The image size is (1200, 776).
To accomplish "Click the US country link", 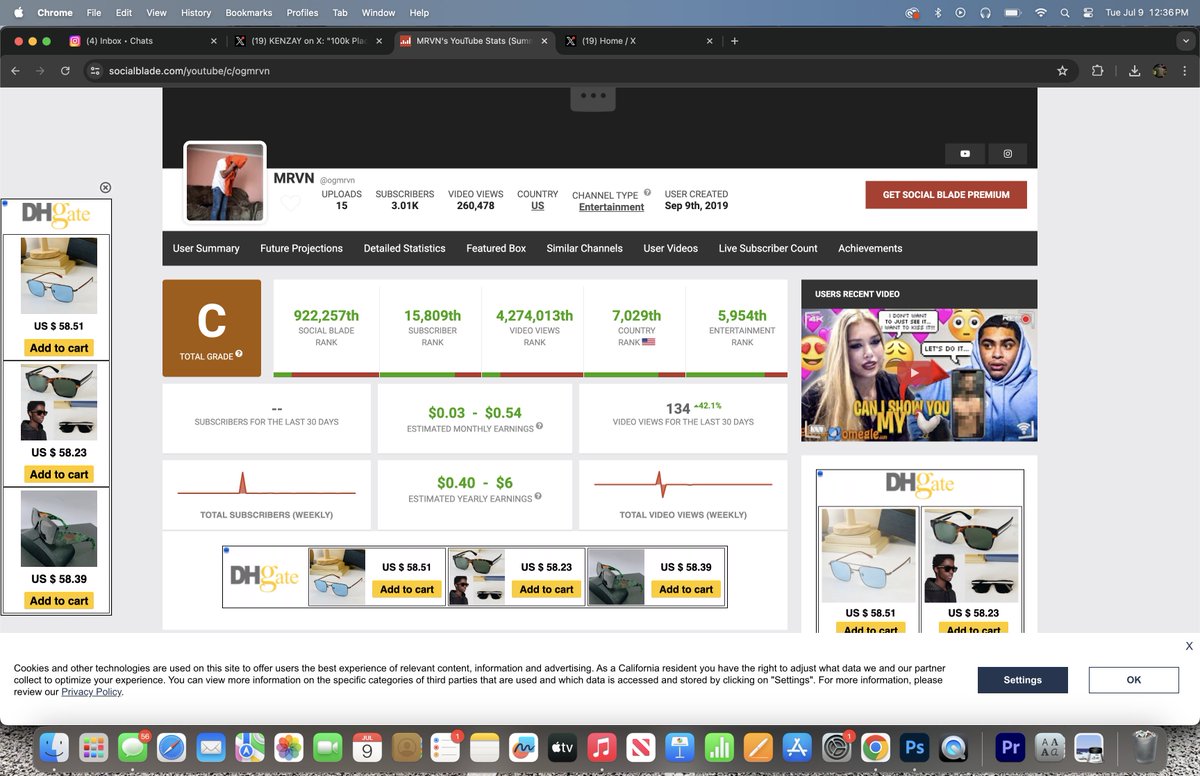I will [x=537, y=206].
